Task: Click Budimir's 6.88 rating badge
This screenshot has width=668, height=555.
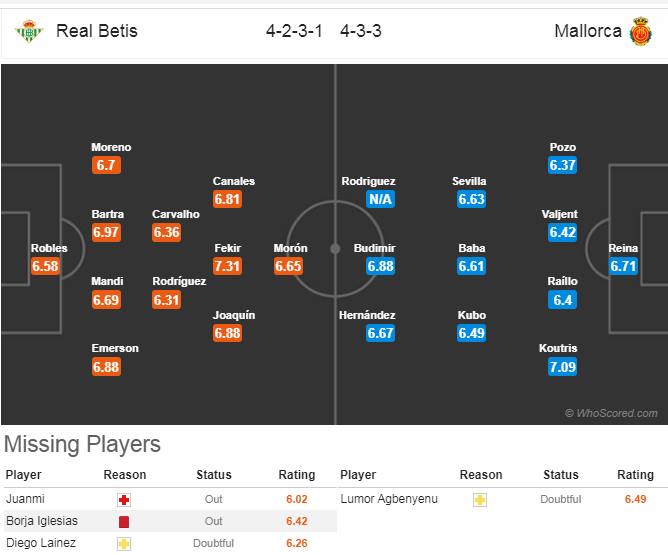Action: pos(380,266)
